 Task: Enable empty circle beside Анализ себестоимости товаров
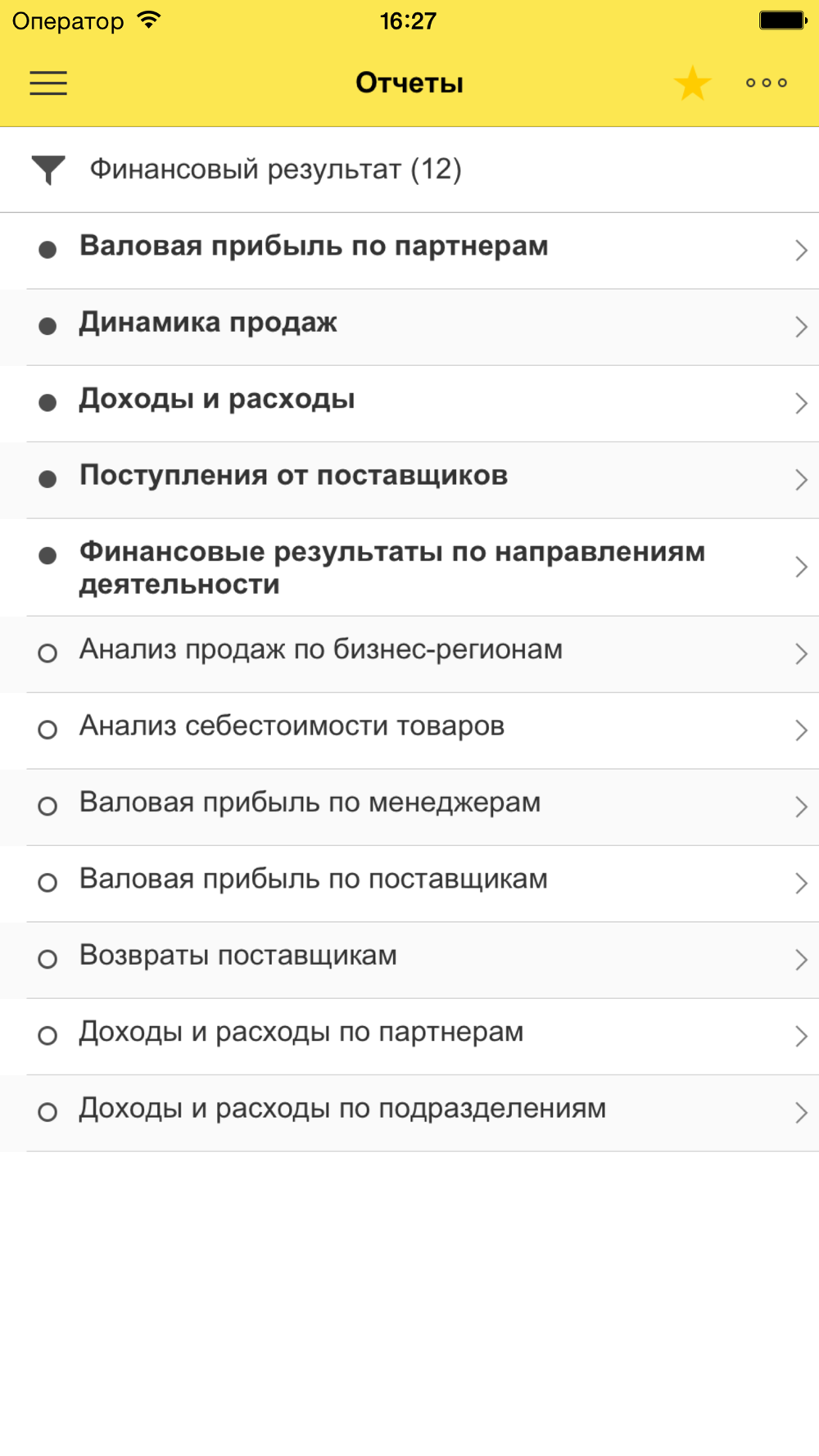point(48,730)
